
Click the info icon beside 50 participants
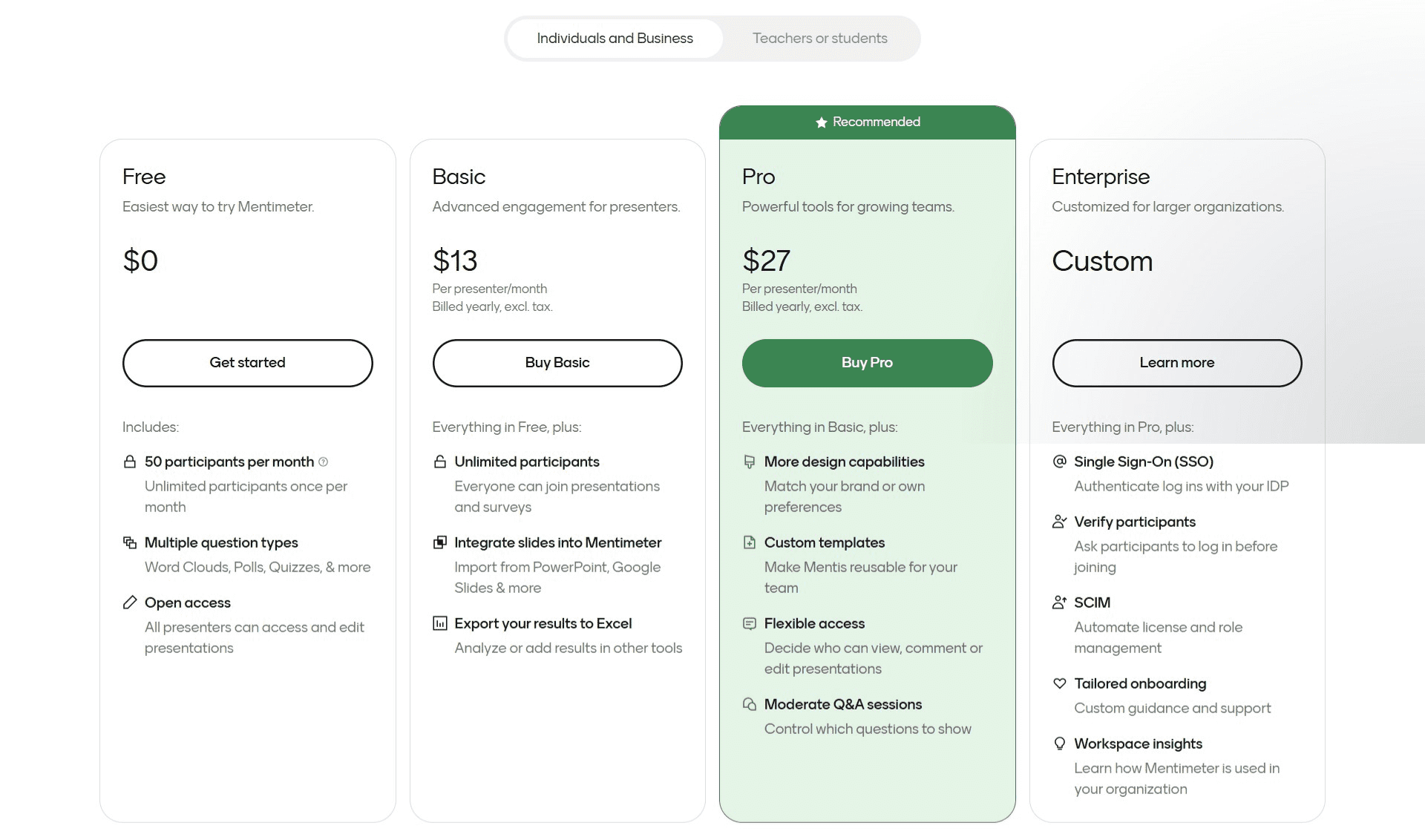[x=323, y=462]
